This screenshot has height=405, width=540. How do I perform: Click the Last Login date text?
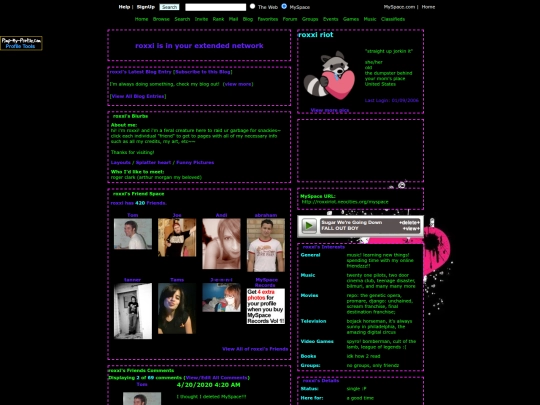pyautogui.click(x=392, y=101)
